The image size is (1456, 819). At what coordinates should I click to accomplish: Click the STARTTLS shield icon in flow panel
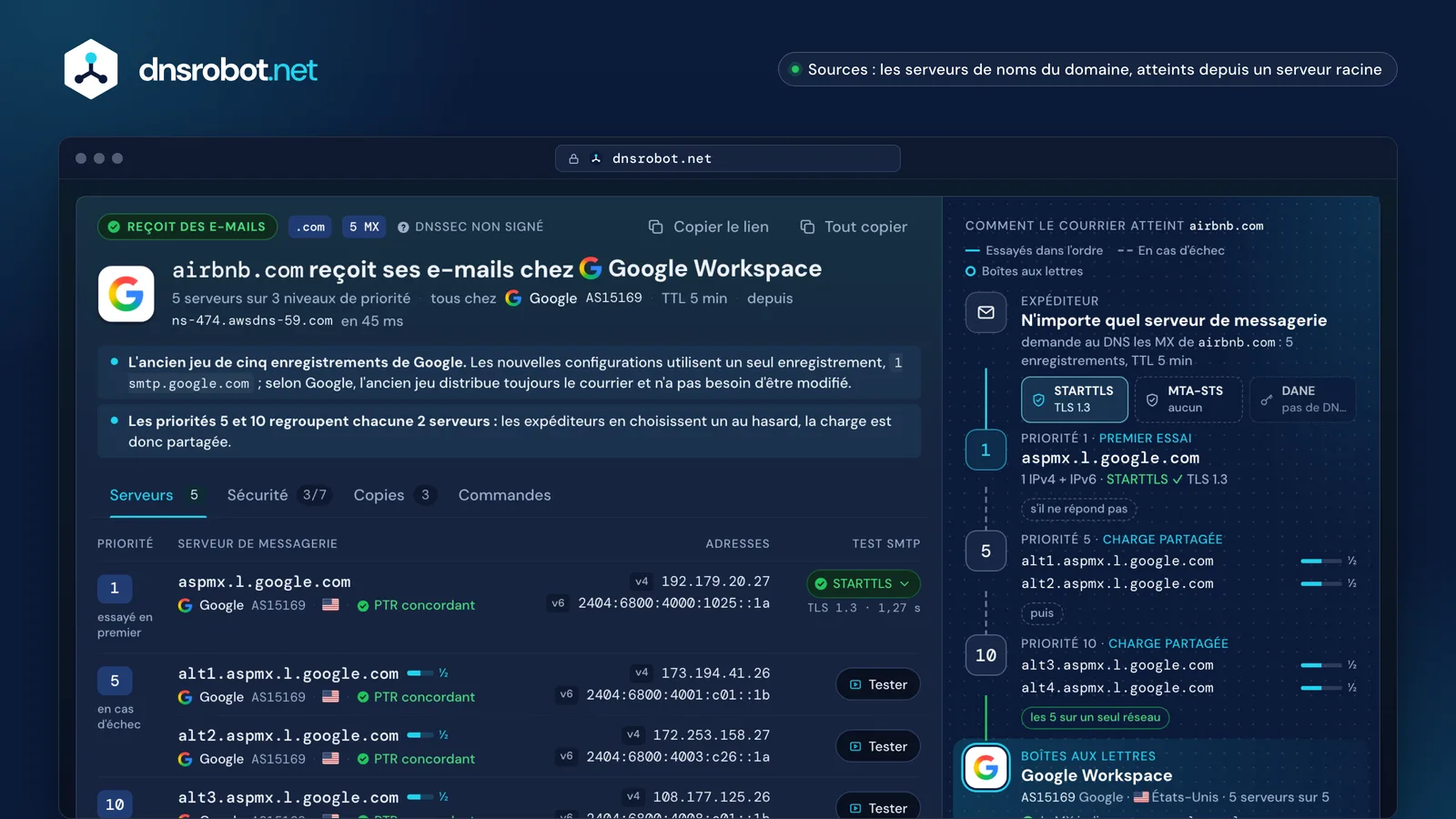point(1038,399)
